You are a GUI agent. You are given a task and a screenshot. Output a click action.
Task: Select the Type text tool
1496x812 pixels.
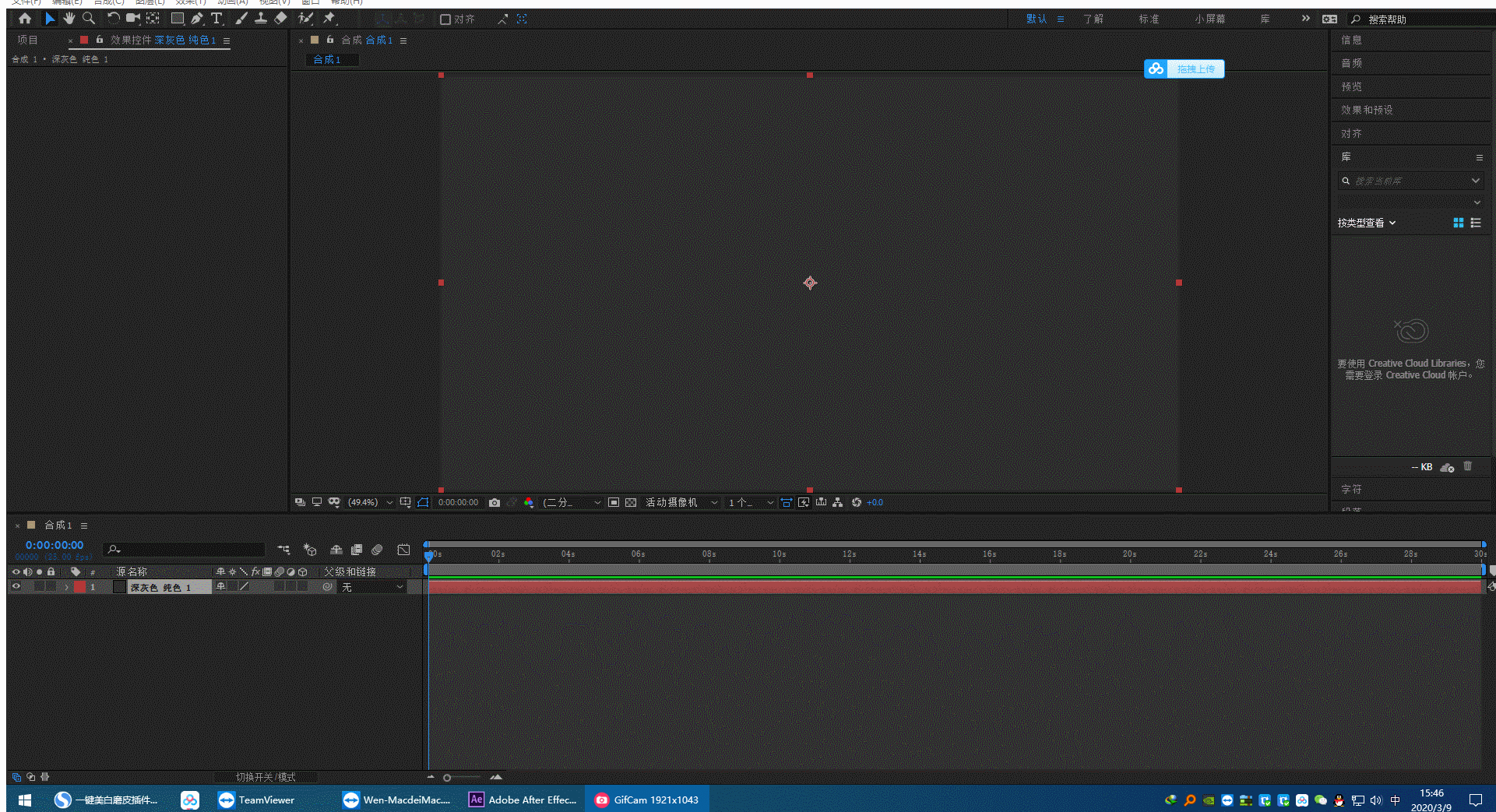click(x=216, y=19)
